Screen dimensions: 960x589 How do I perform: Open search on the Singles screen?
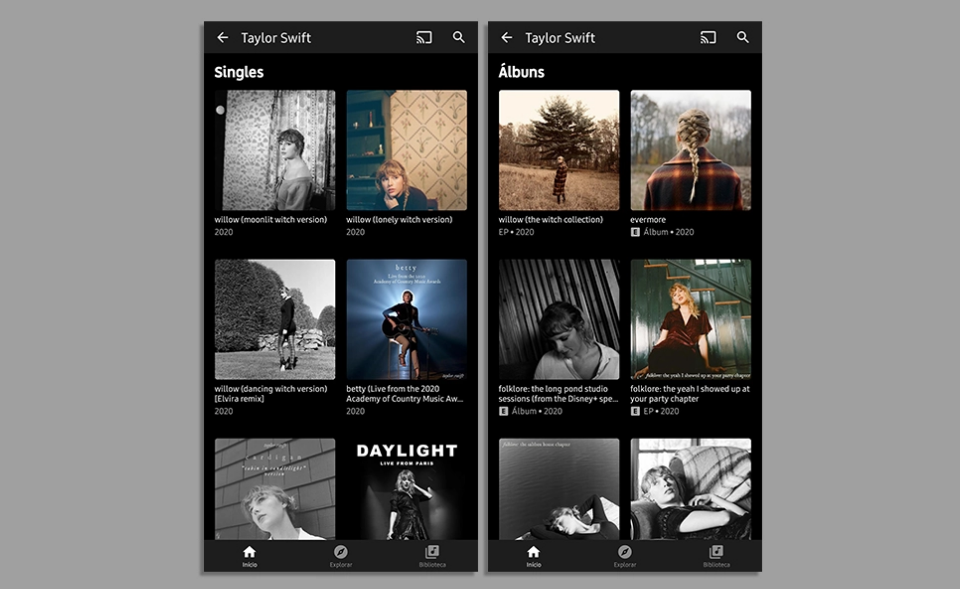(x=459, y=37)
